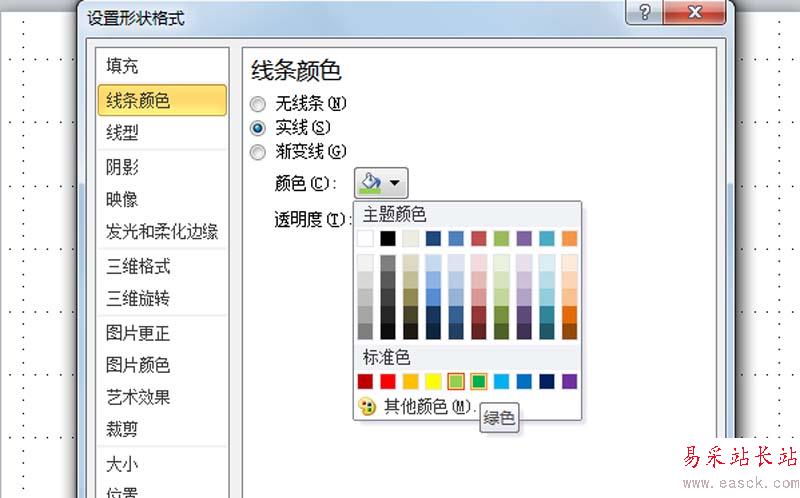The width and height of the screenshot is (800, 498).
Task: Select the 实线 radio option
Action: pos(290,128)
